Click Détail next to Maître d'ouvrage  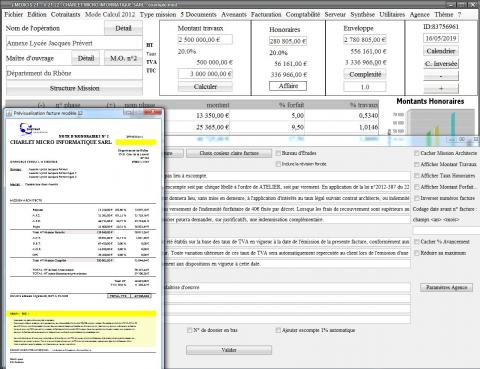tap(86, 58)
